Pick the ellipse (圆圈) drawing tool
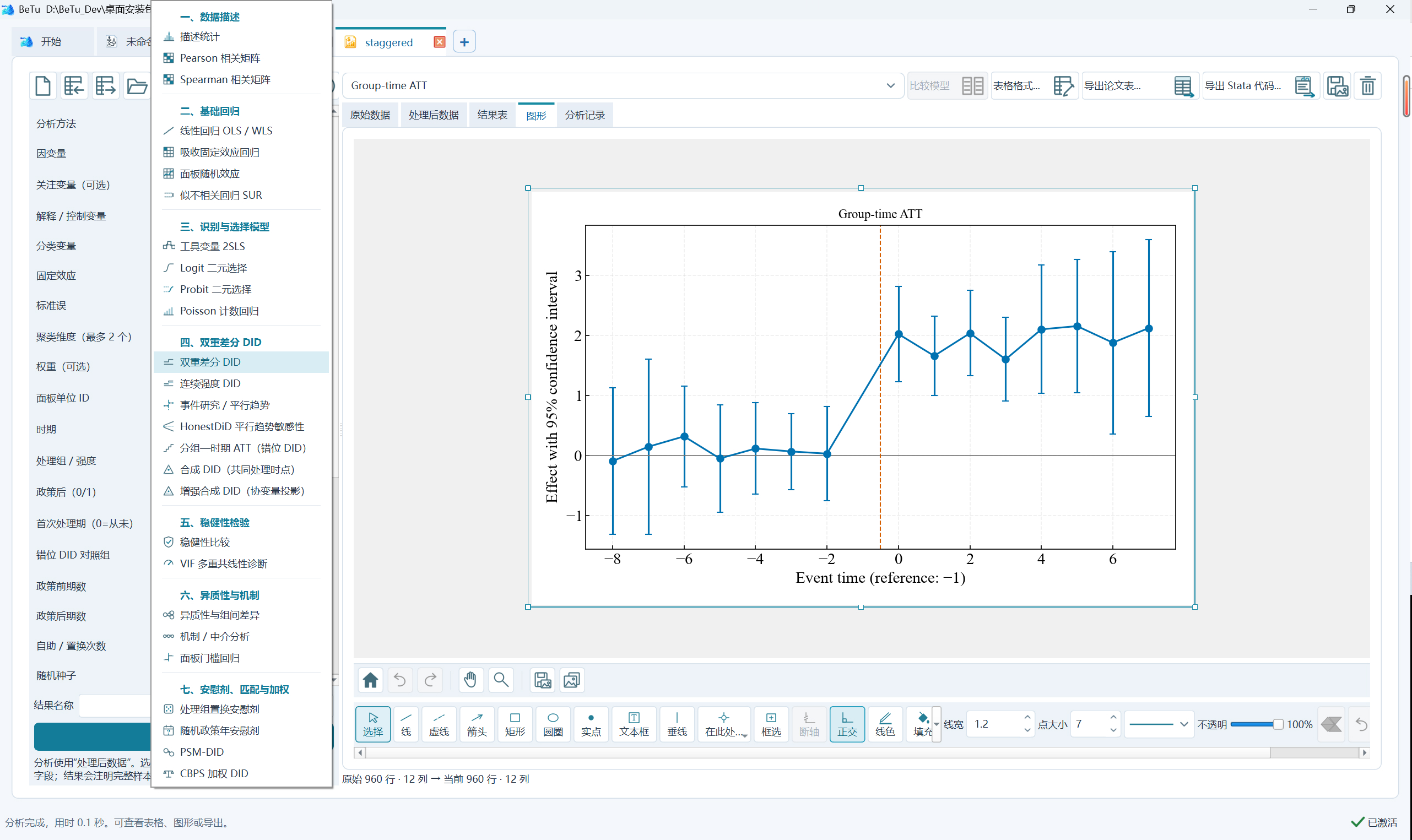 click(553, 724)
